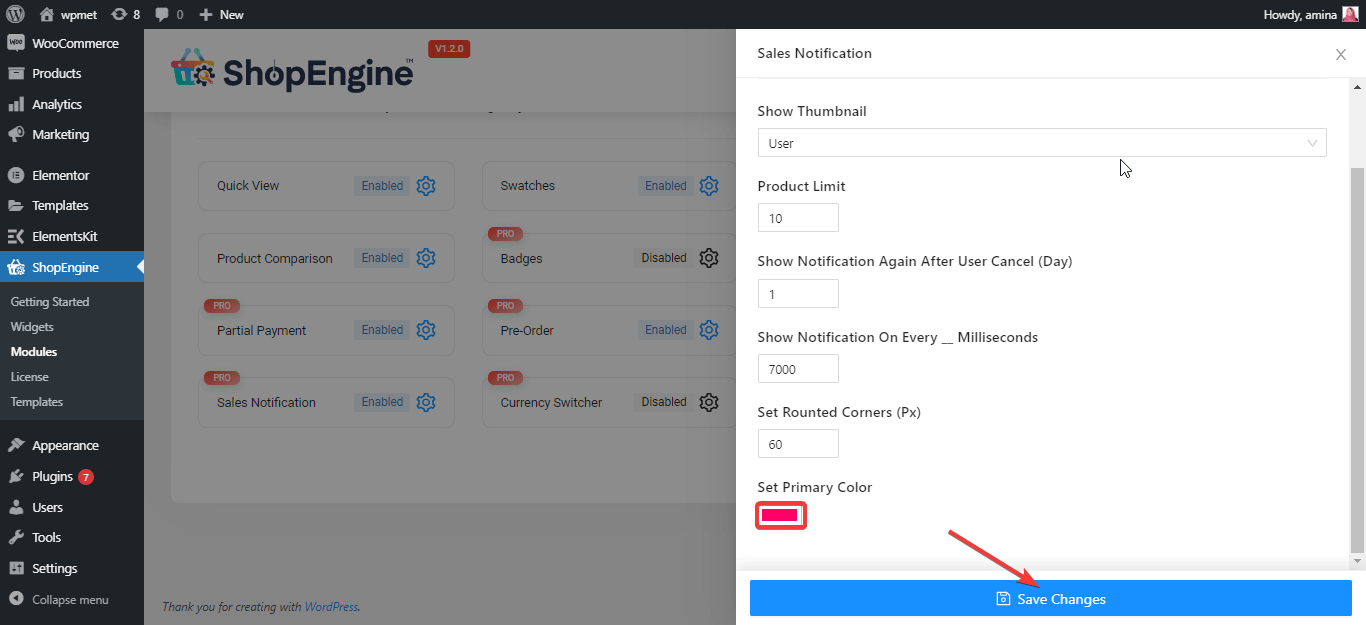
Task: Open Quick View module settings gear
Action: tap(426, 186)
